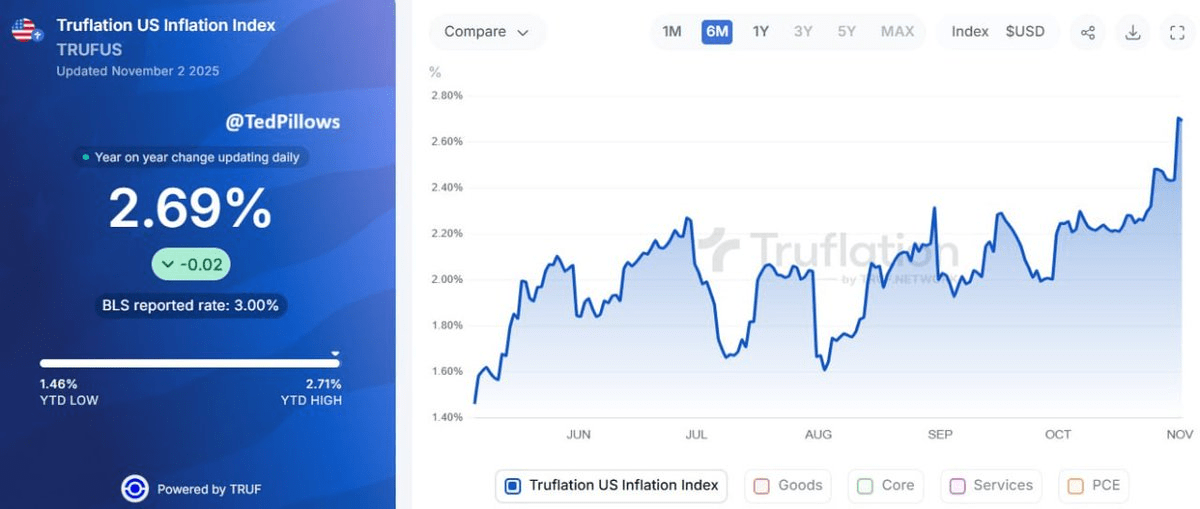Select the 1Y time range
1200x509 pixels.
coord(761,32)
